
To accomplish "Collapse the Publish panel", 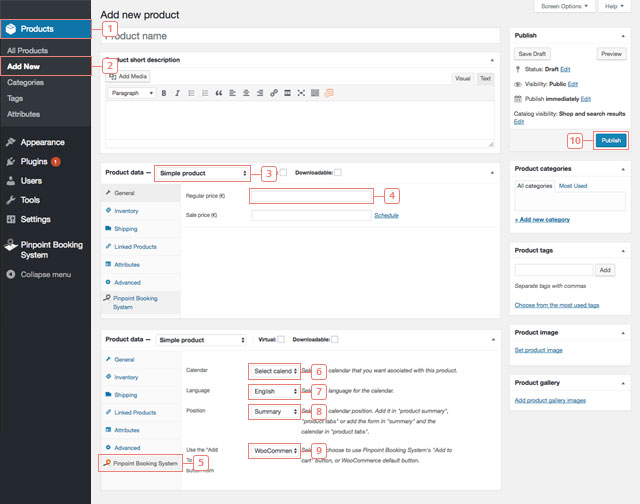I will (623, 36).
